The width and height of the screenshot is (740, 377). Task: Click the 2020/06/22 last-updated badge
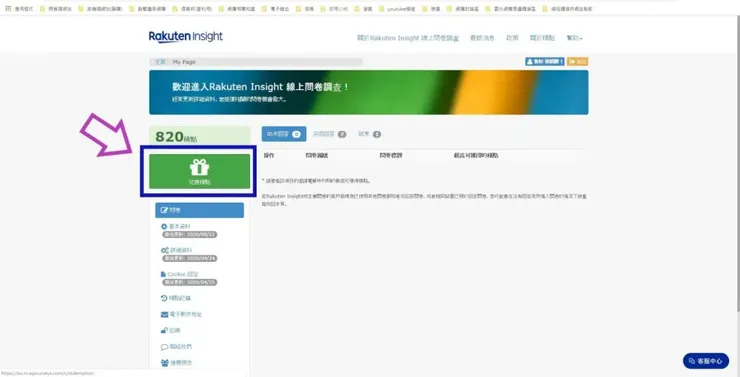pyautogui.click(x=190, y=235)
